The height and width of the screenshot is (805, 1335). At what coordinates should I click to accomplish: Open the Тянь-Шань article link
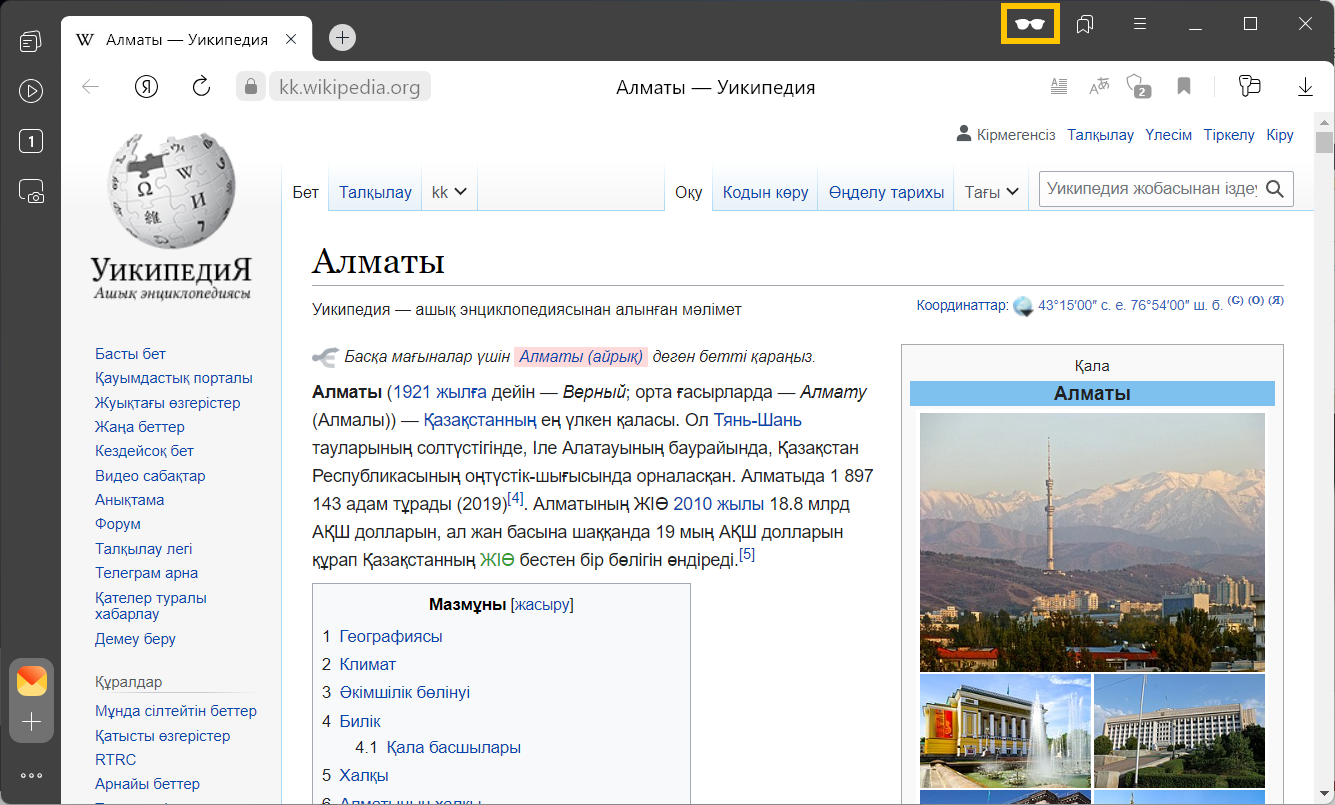click(757, 419)
